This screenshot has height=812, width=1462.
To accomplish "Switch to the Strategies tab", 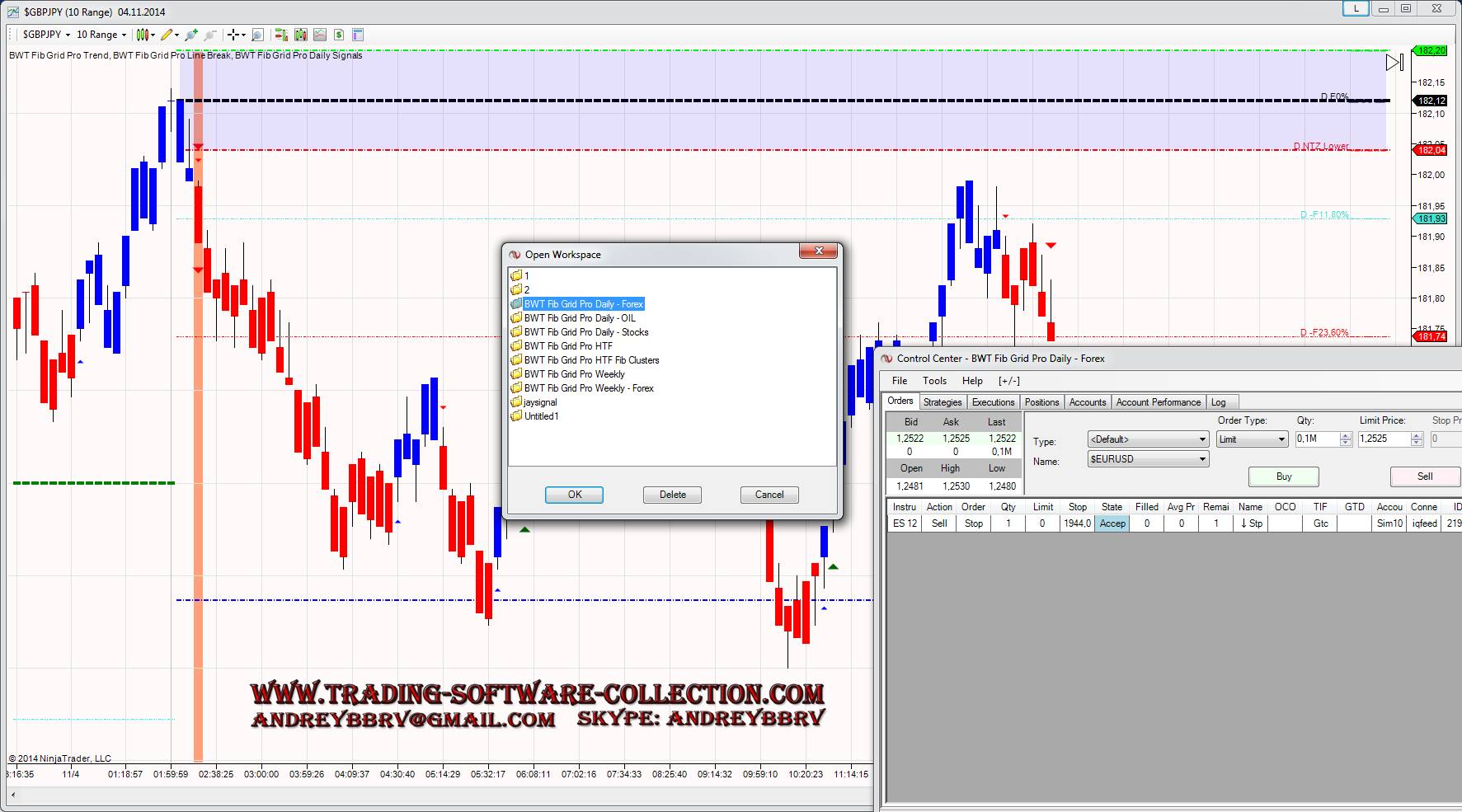I will [943, 402].
